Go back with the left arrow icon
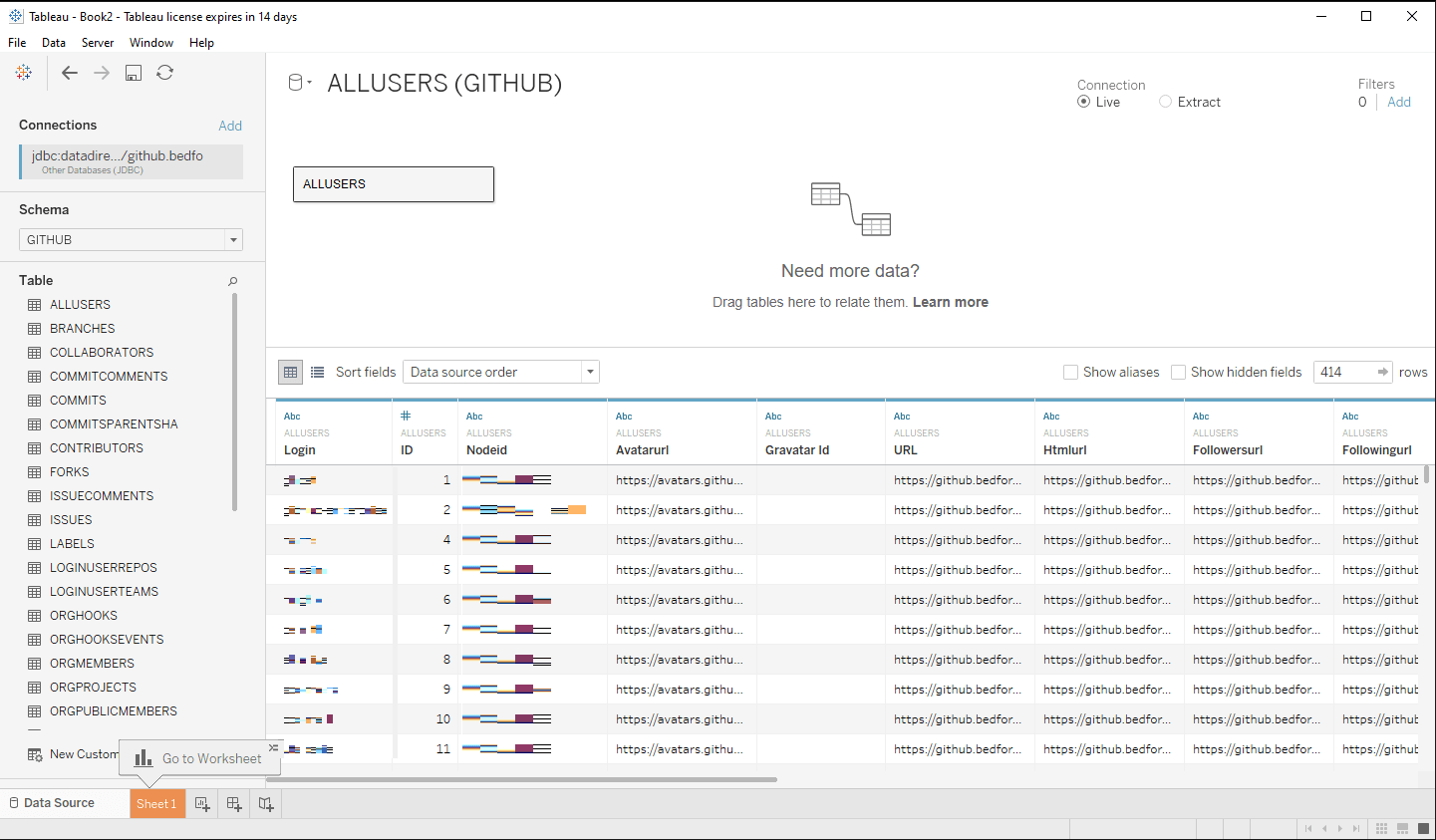This screenshot has width=1436, height=840. (69, 73)
